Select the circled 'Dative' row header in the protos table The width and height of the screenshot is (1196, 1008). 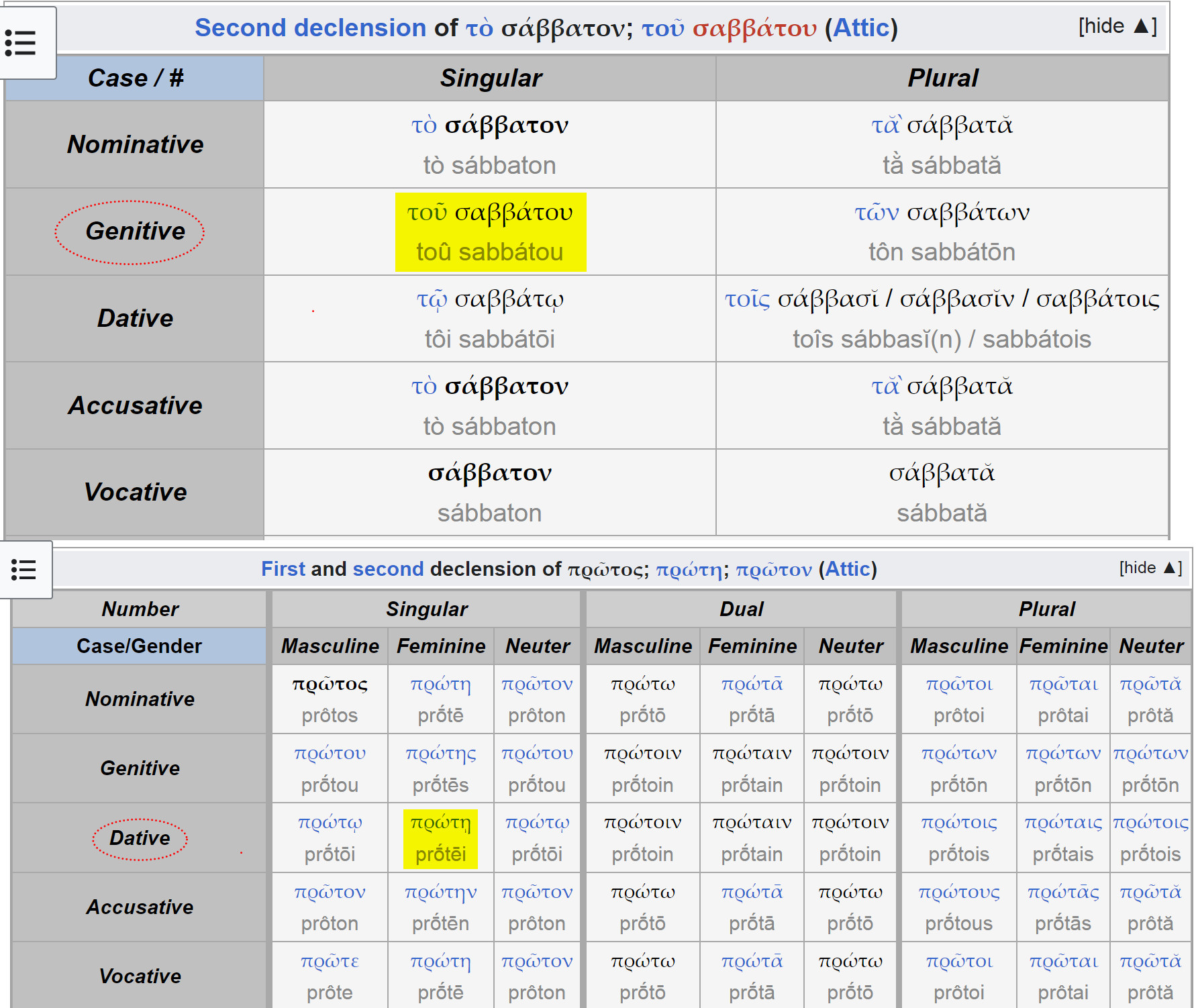tap(140, 838)
